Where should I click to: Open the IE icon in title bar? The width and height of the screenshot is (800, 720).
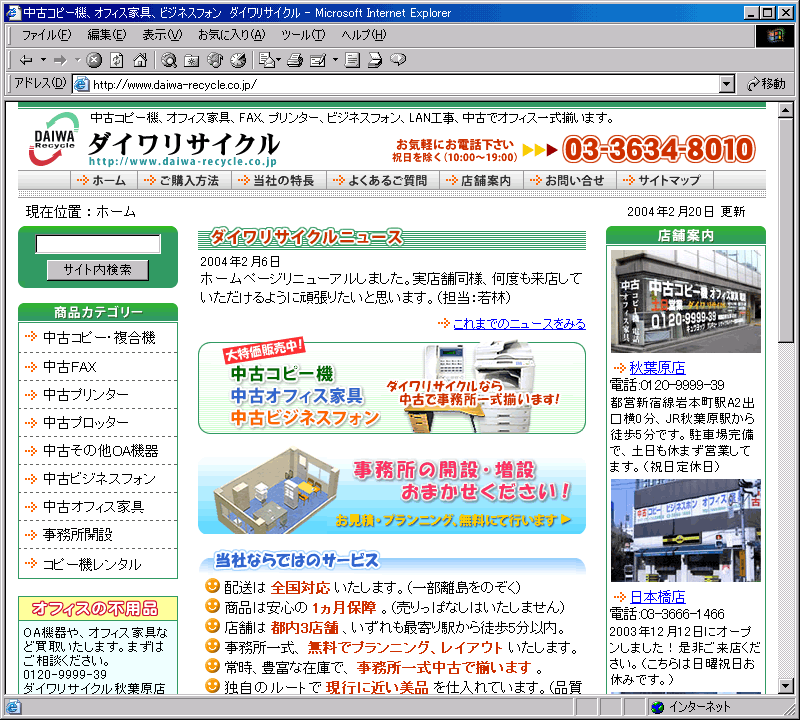coord(13,12)
